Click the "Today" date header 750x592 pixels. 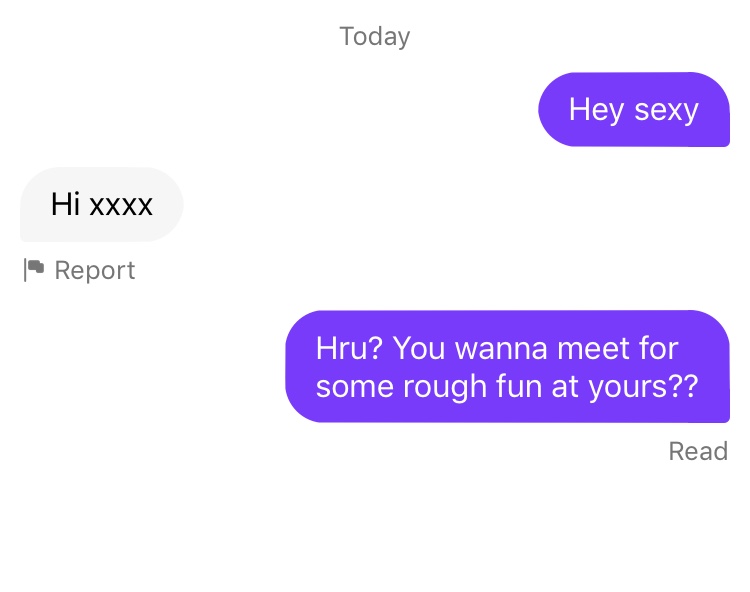click(375, 37)
